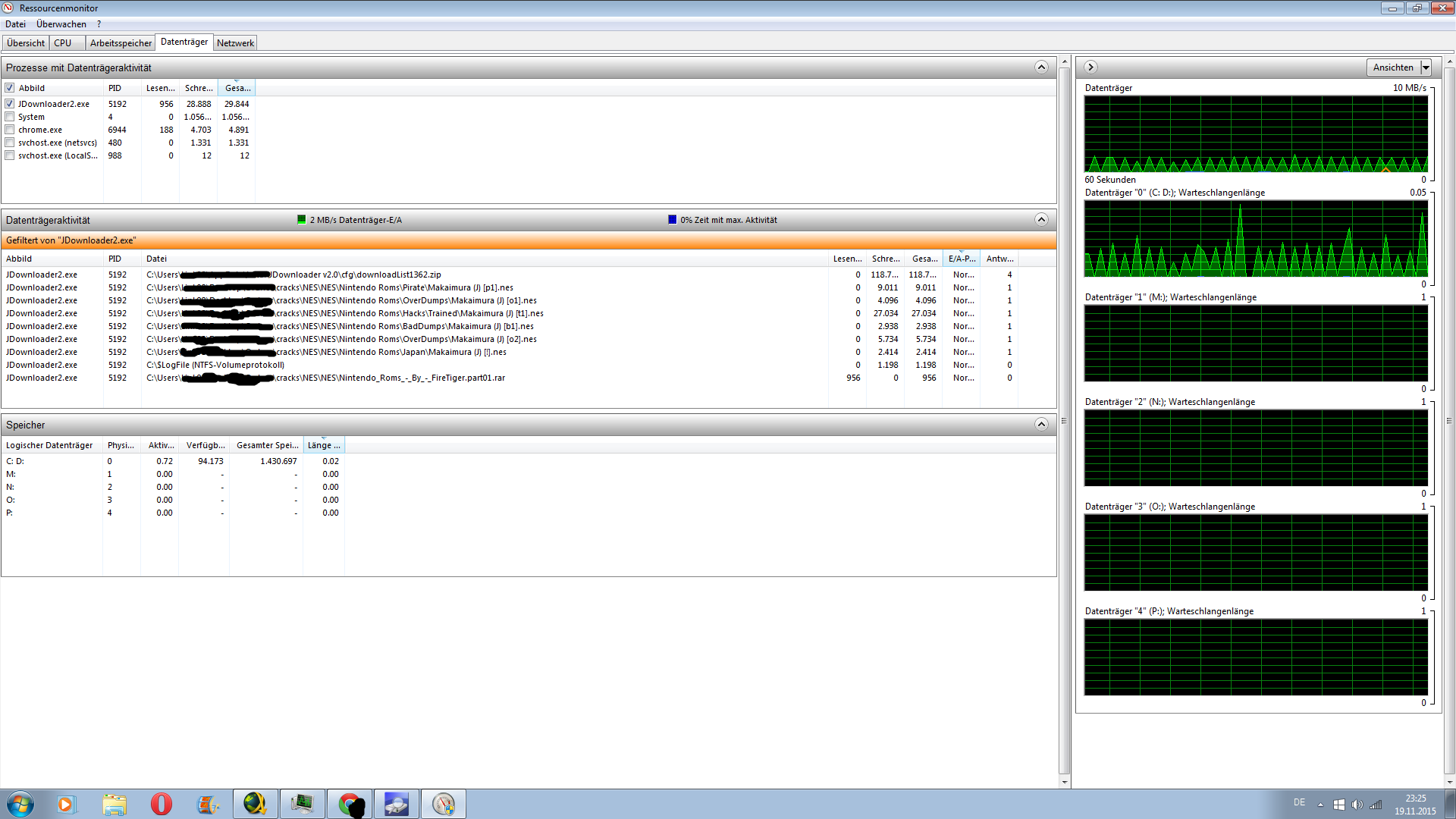
Task: Open Windows Start menu orb
Action: point(20,804)
